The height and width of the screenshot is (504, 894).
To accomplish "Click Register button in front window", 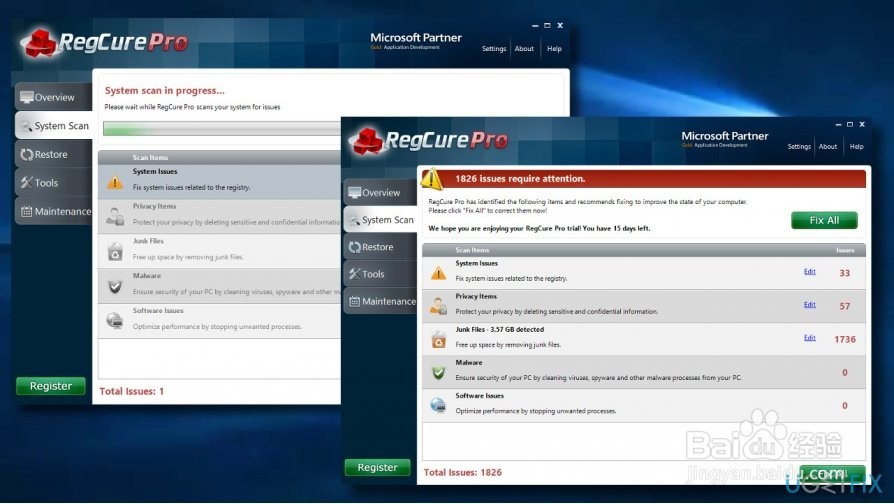I will coord(377,467).
